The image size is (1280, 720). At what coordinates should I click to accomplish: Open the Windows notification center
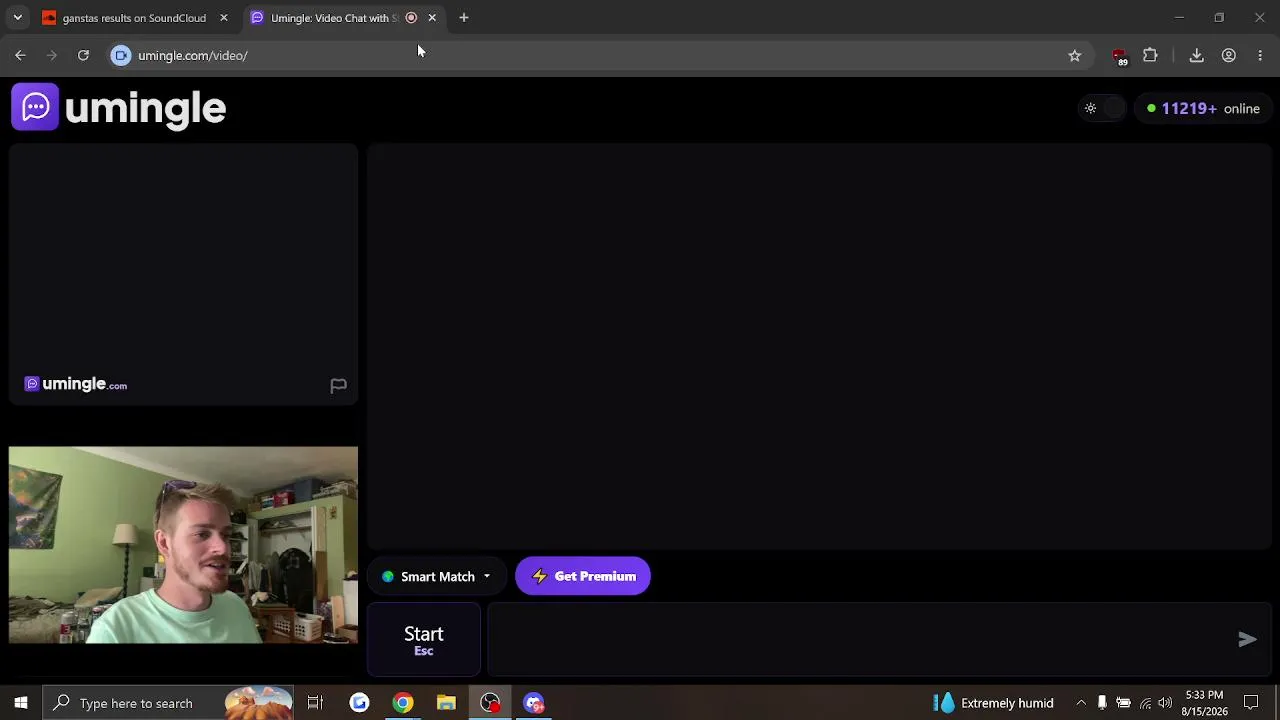[x=1251, y=703]
